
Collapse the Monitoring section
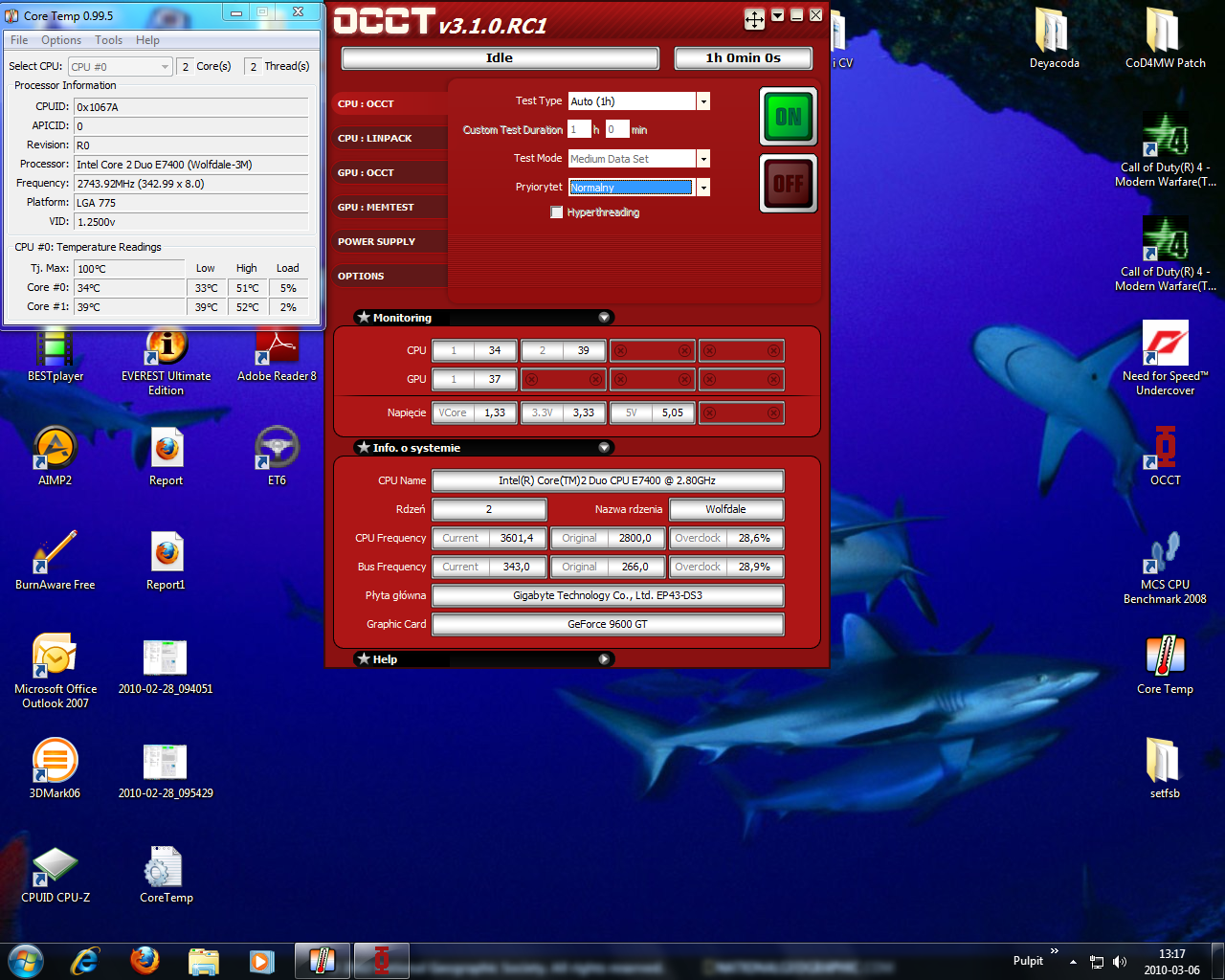pyautogui.click(x=604, y=318)
